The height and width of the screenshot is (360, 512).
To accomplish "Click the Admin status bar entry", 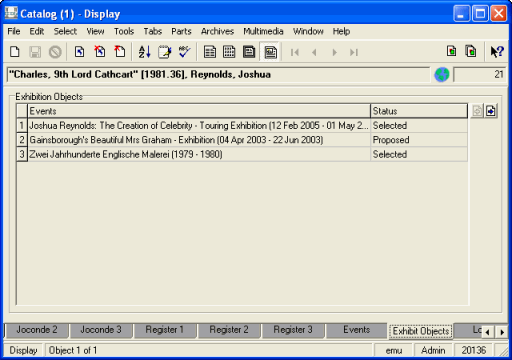I will (433, 350).
